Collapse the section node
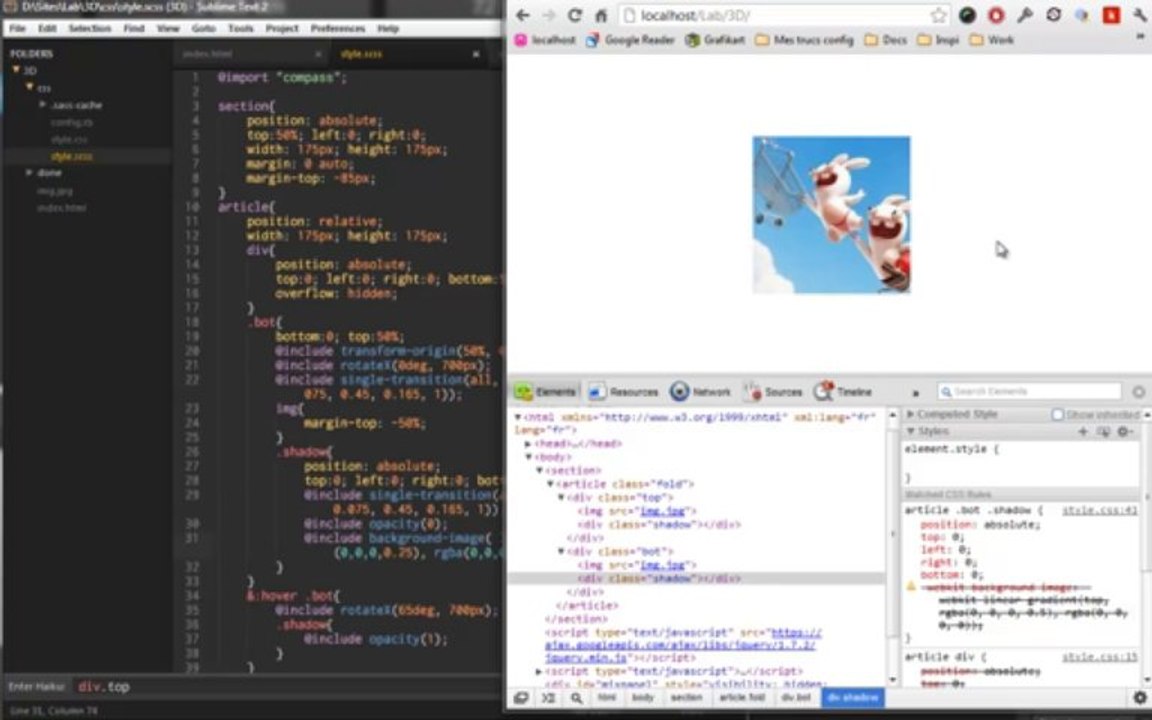This screenshot has width=1152, height=720. (x=539, y=470)
